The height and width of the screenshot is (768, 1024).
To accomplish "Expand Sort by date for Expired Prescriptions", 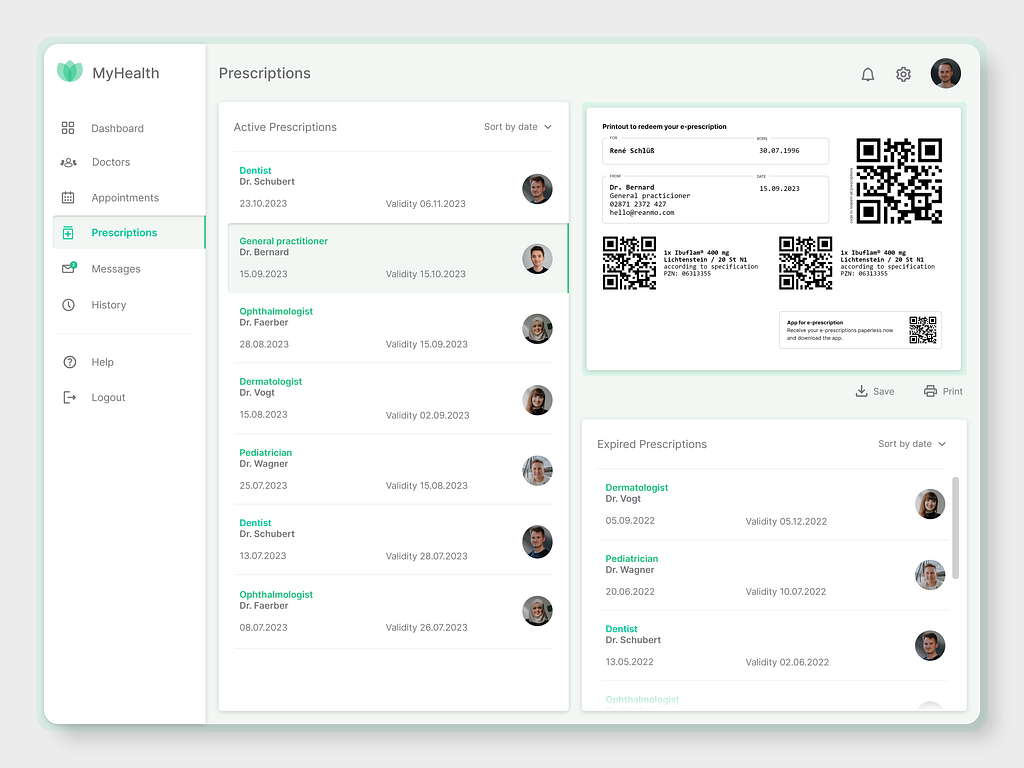I will pos(912,444).
